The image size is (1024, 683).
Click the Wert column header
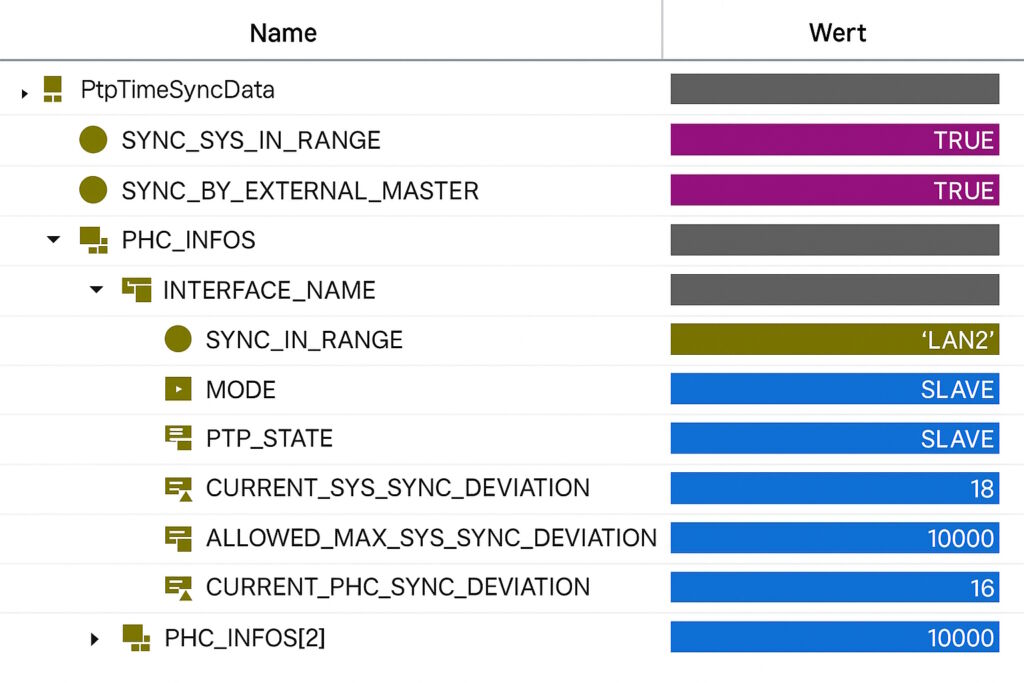tap(837, 33)
